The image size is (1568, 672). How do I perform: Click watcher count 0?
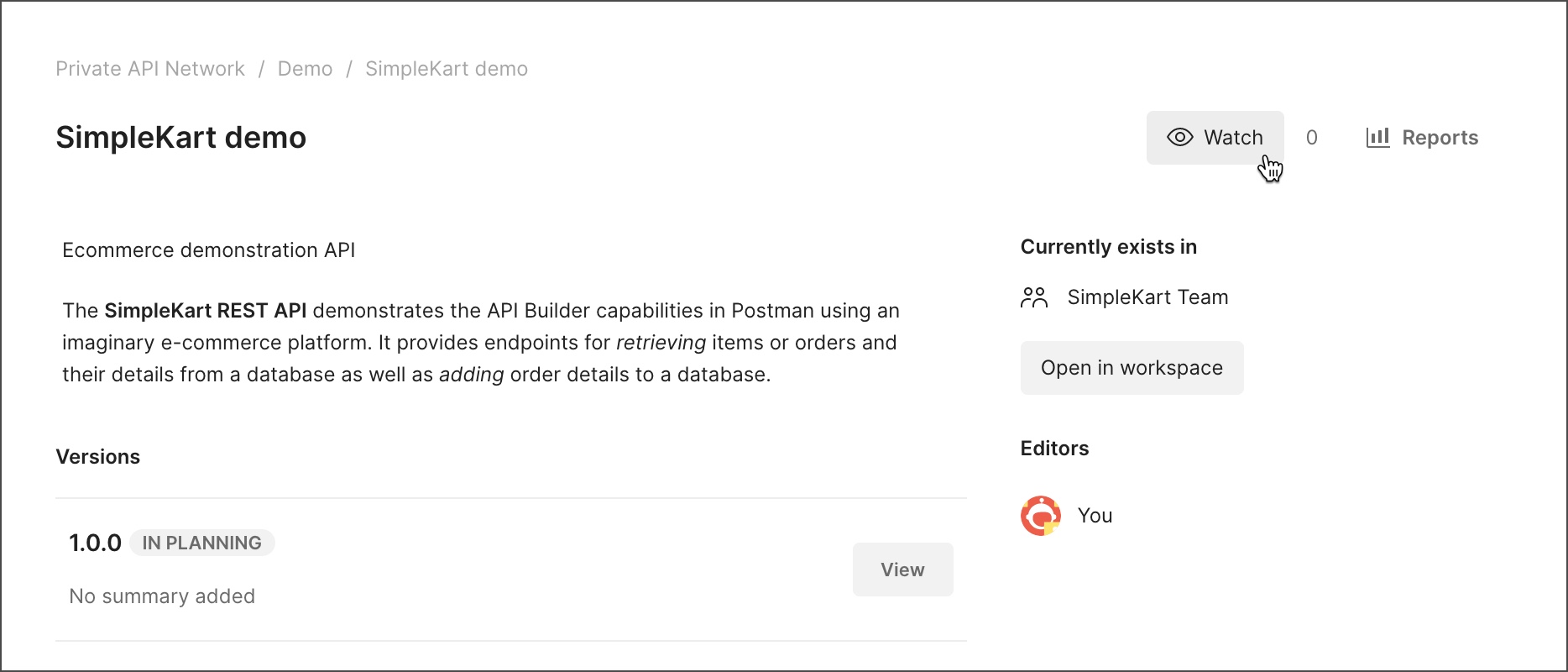coord(1311,138)
